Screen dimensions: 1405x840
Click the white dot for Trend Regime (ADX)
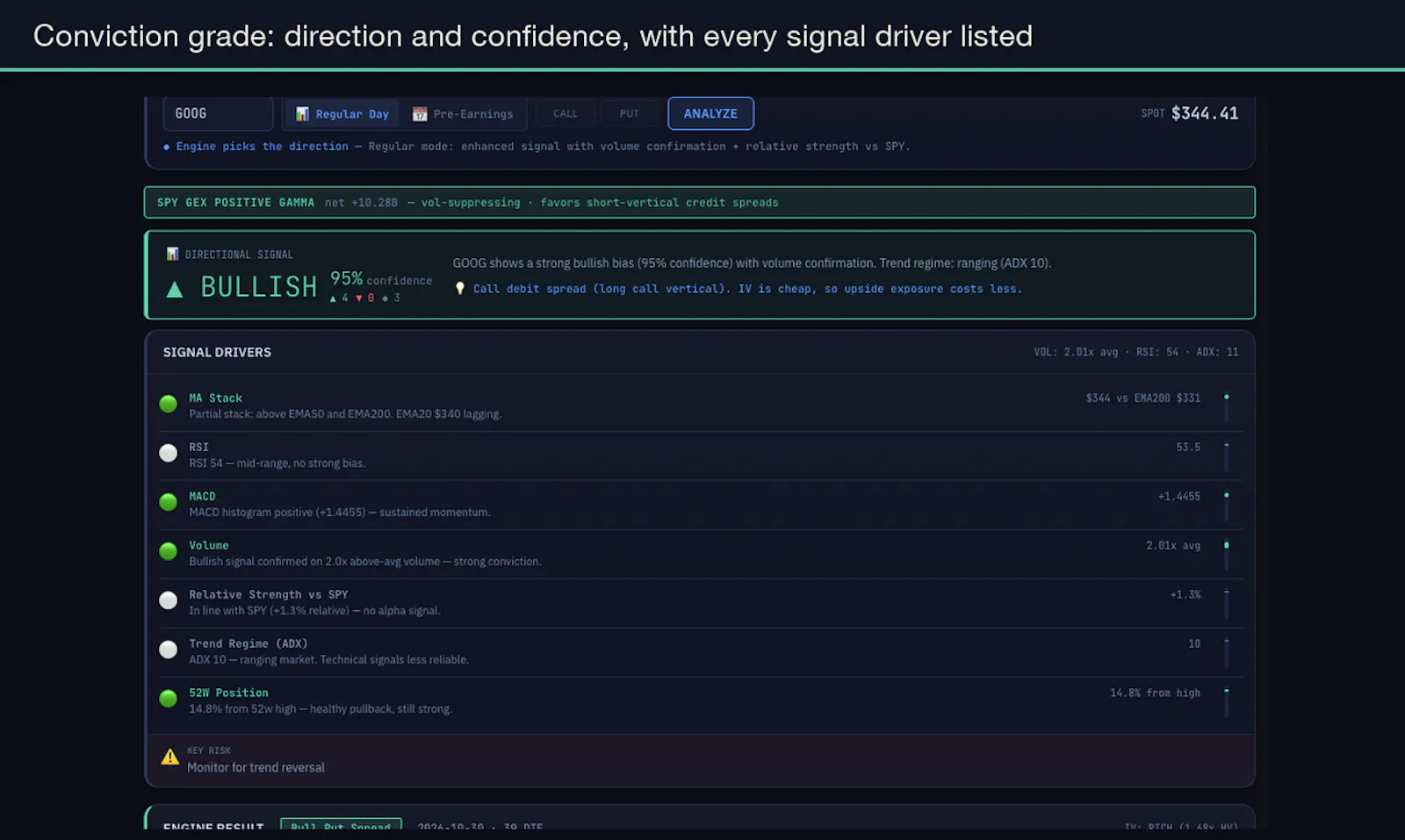(168, 650)
